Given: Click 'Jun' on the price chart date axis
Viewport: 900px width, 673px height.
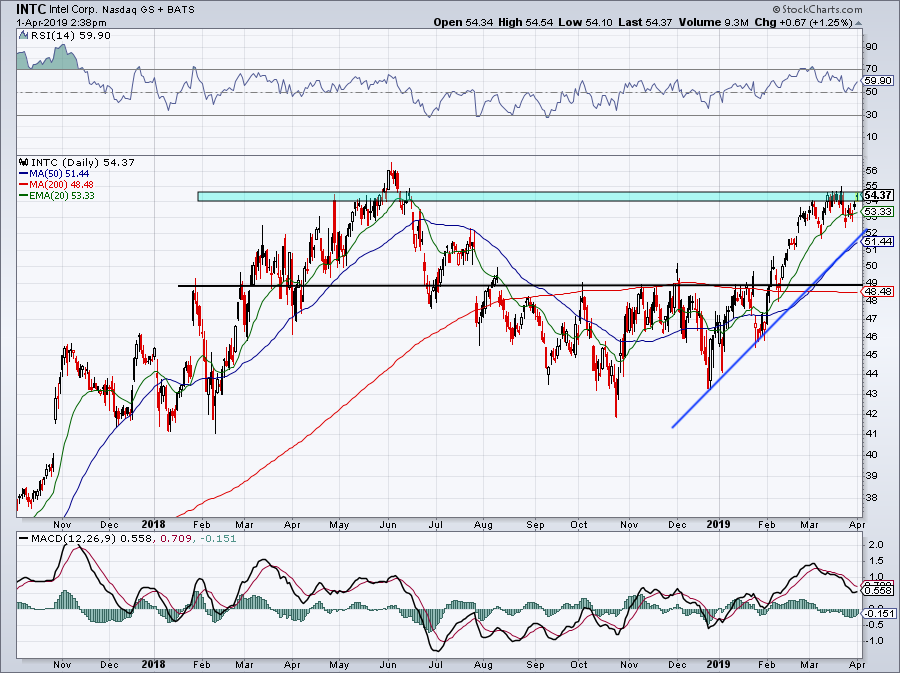Looking at the screenshot, I should click(389, 524).
